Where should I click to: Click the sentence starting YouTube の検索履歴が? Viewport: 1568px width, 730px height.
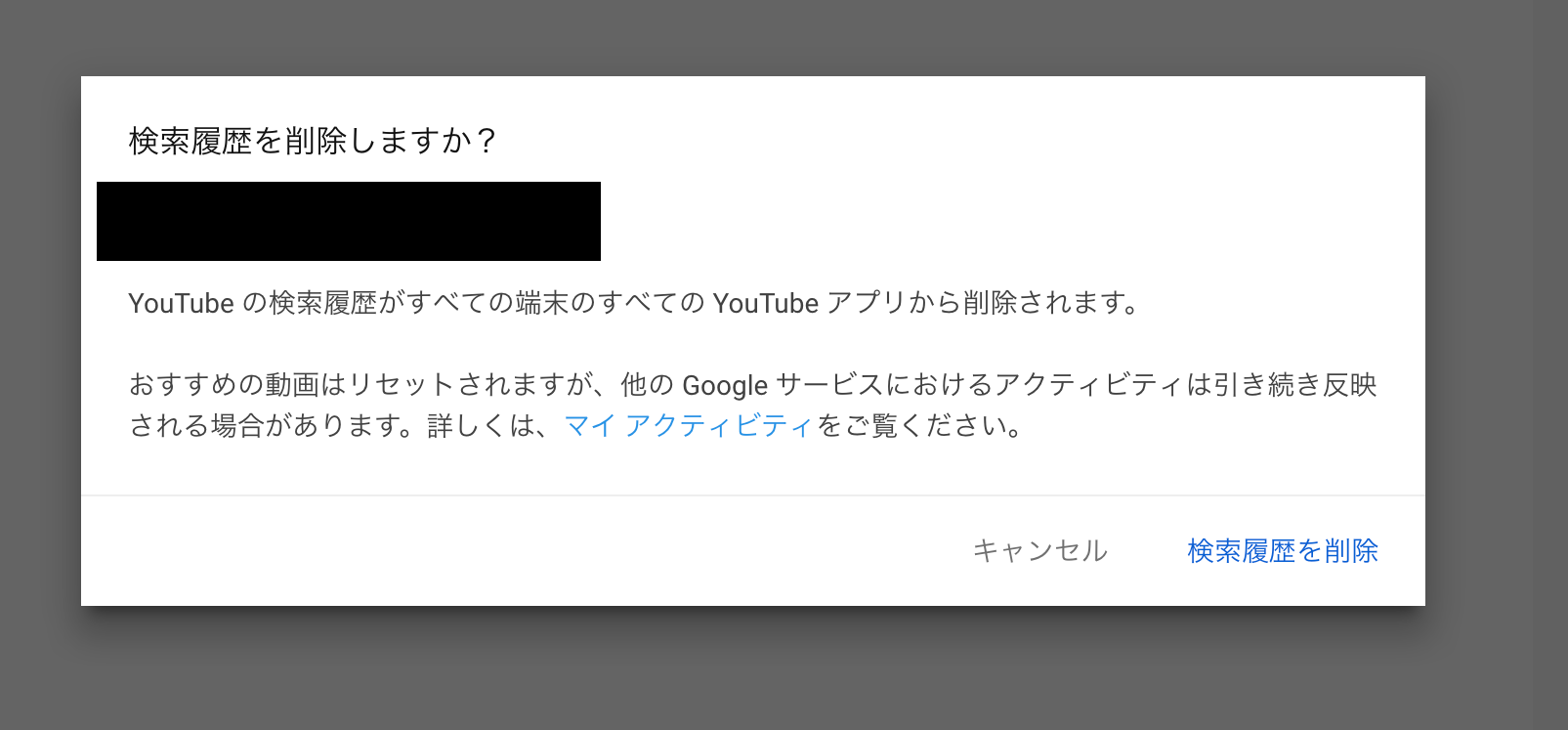coord(635,304)
